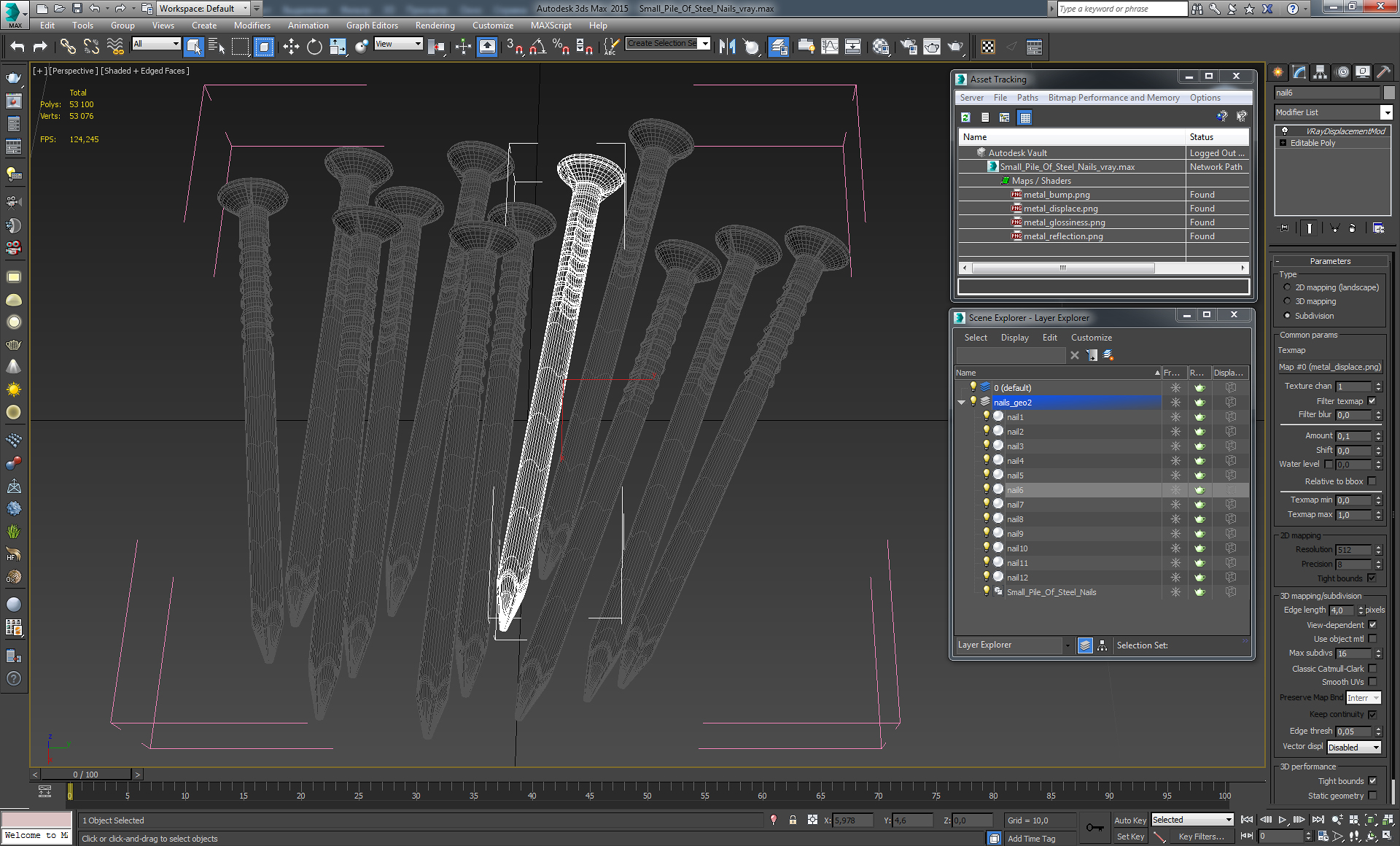
Task: Click the Texmap metal_displace.png map button
Action: click(x=1329, y=368)
